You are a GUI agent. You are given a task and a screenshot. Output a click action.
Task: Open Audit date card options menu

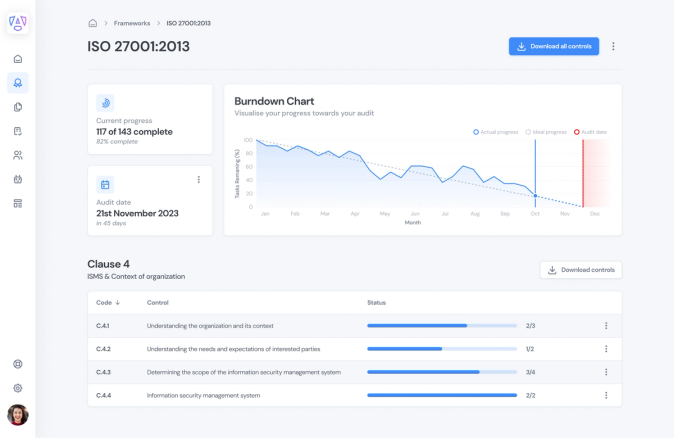coord(199,179)
